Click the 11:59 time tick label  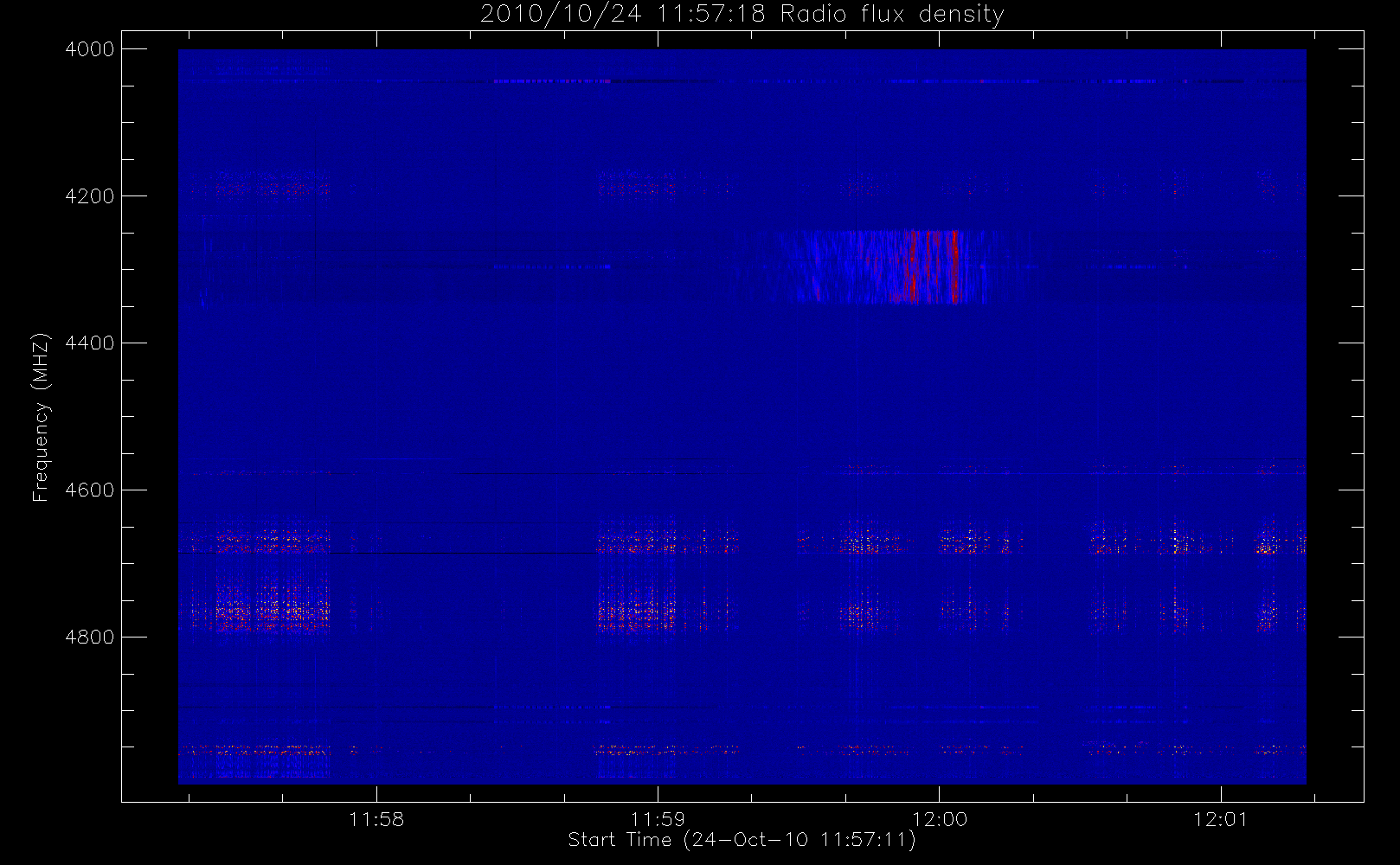coord(658,819)
